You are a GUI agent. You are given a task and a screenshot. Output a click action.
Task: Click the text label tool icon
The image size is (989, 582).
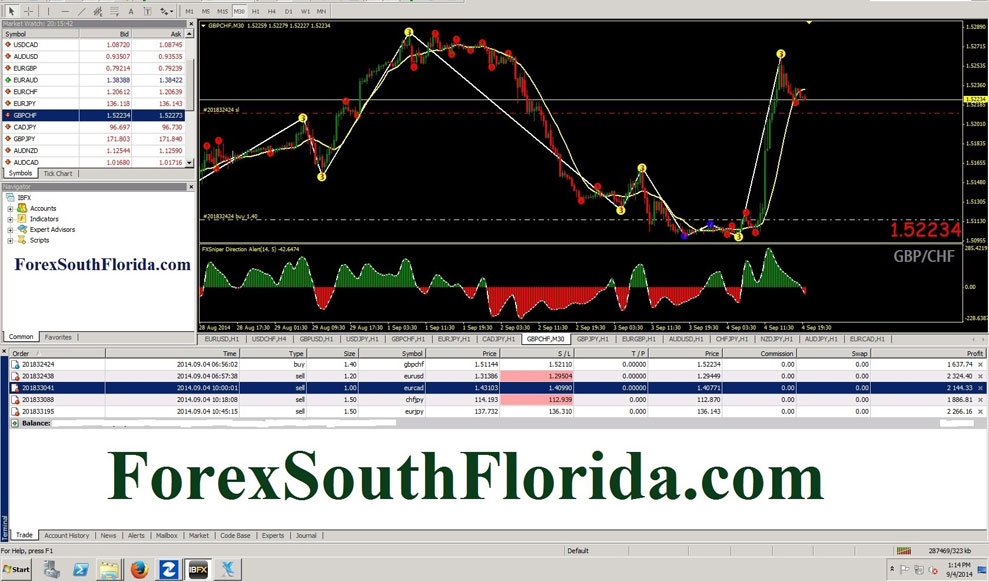(147, 11)
